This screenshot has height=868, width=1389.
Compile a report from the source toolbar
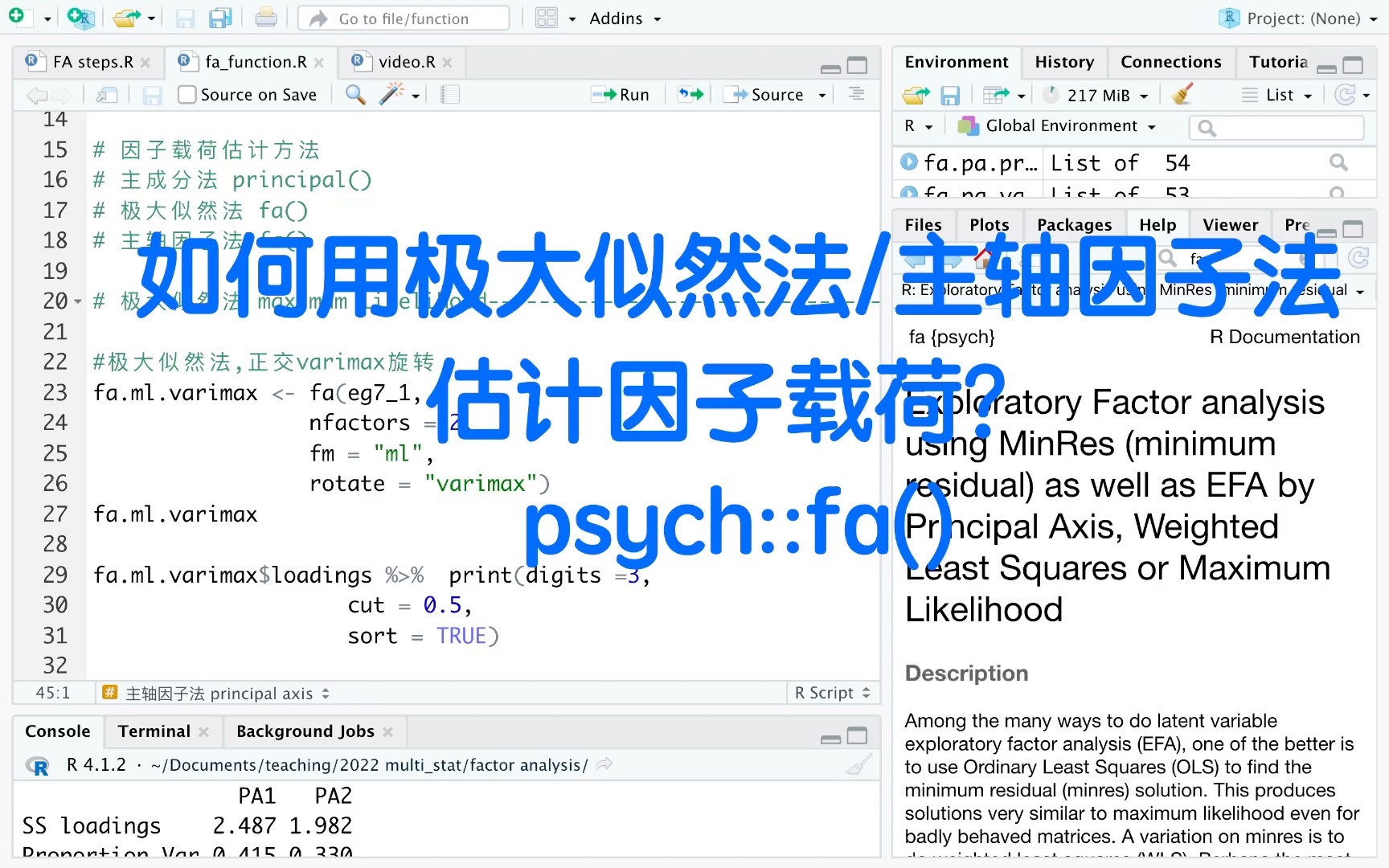click(449, 94)
